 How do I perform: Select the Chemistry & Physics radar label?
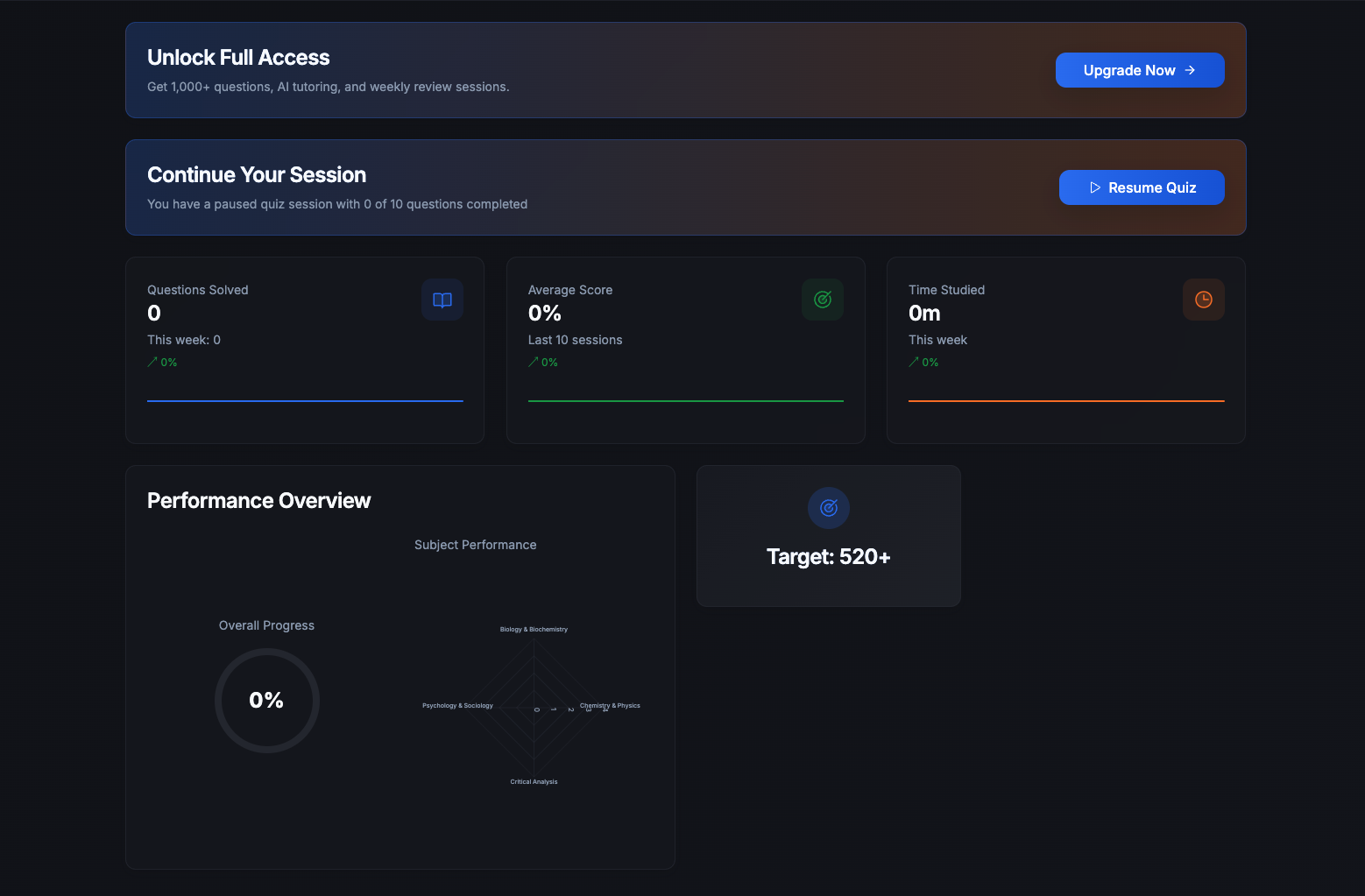click(611, 706)
